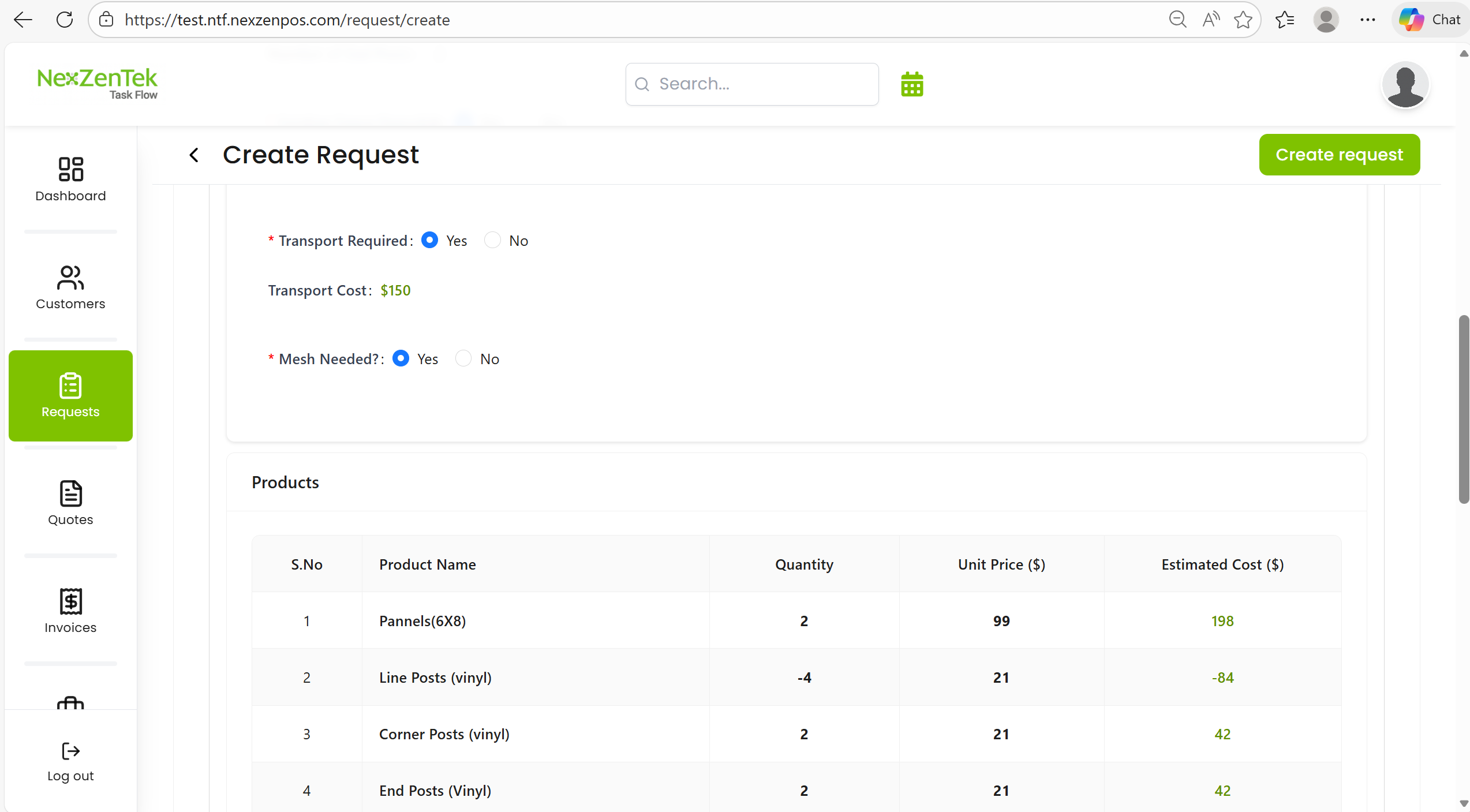Select No for Transport Required

pyautogui.click(x=492, y=240)
